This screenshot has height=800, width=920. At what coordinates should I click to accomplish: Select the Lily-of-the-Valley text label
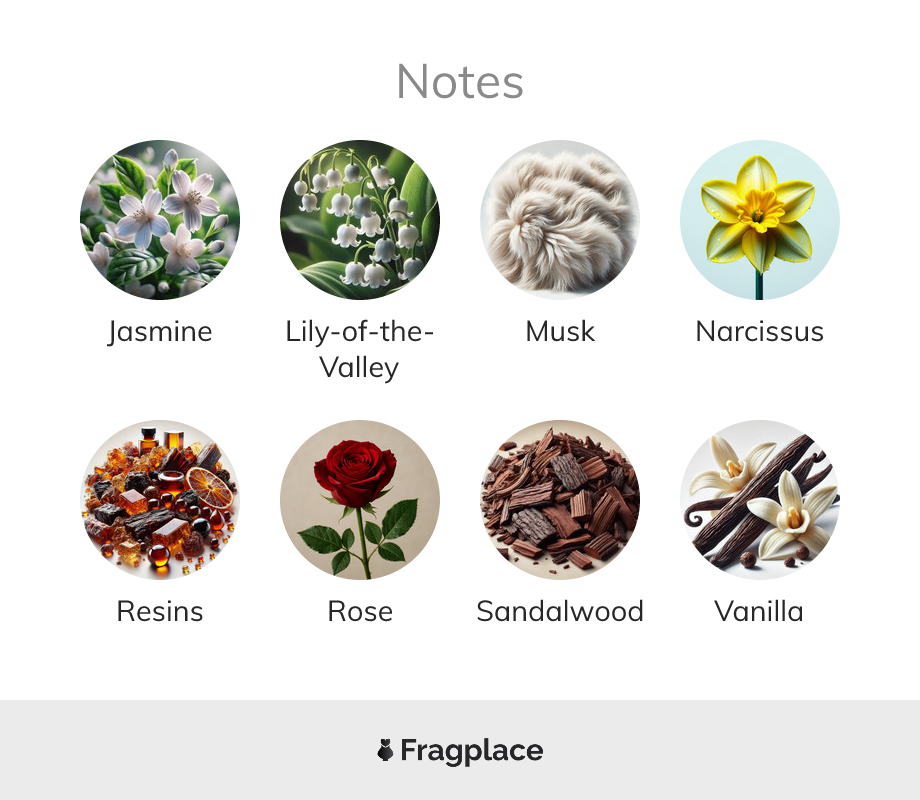[360, 350]
